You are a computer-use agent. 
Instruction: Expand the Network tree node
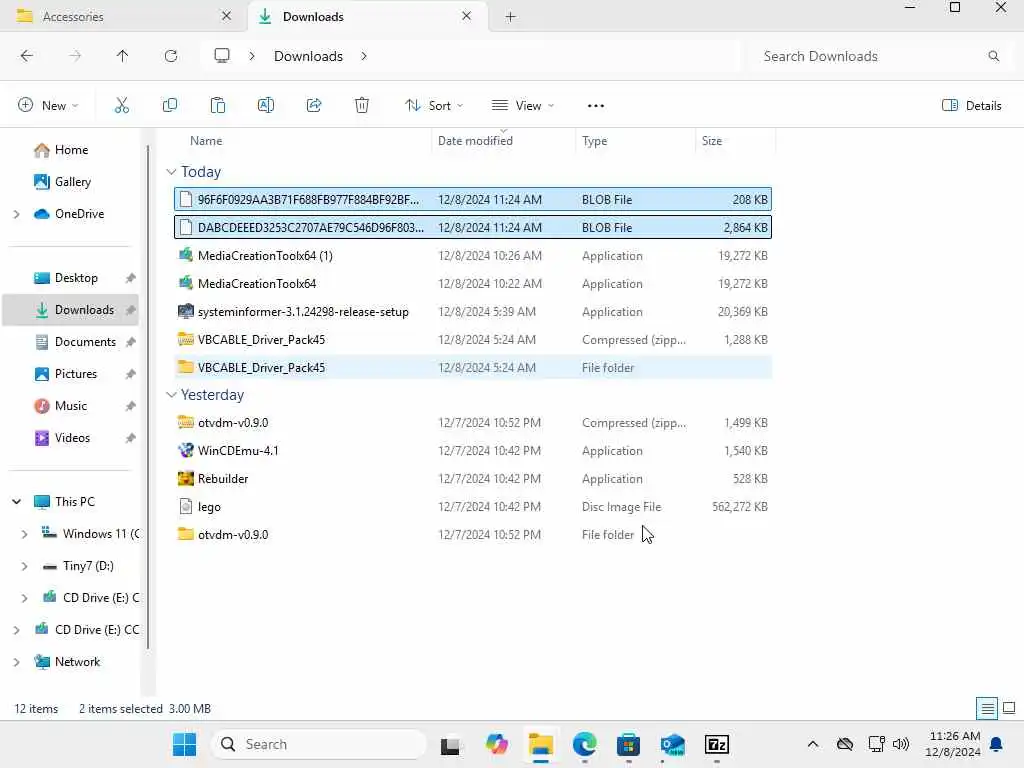pos(16,662)
